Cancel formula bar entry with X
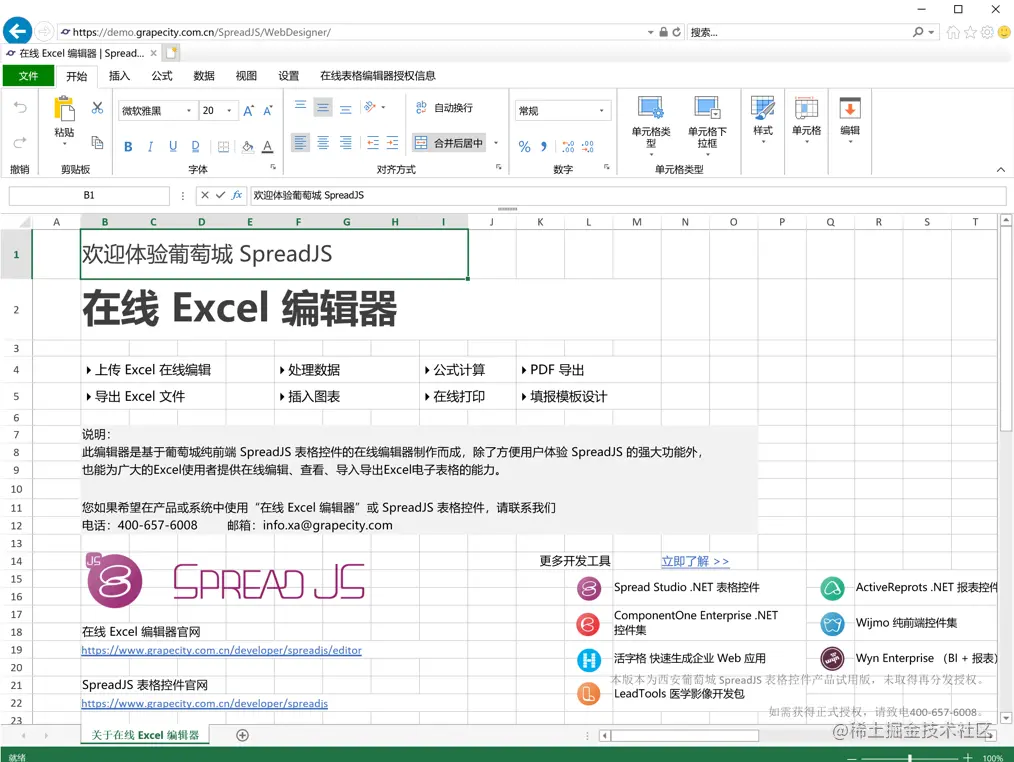 [204, 195]
